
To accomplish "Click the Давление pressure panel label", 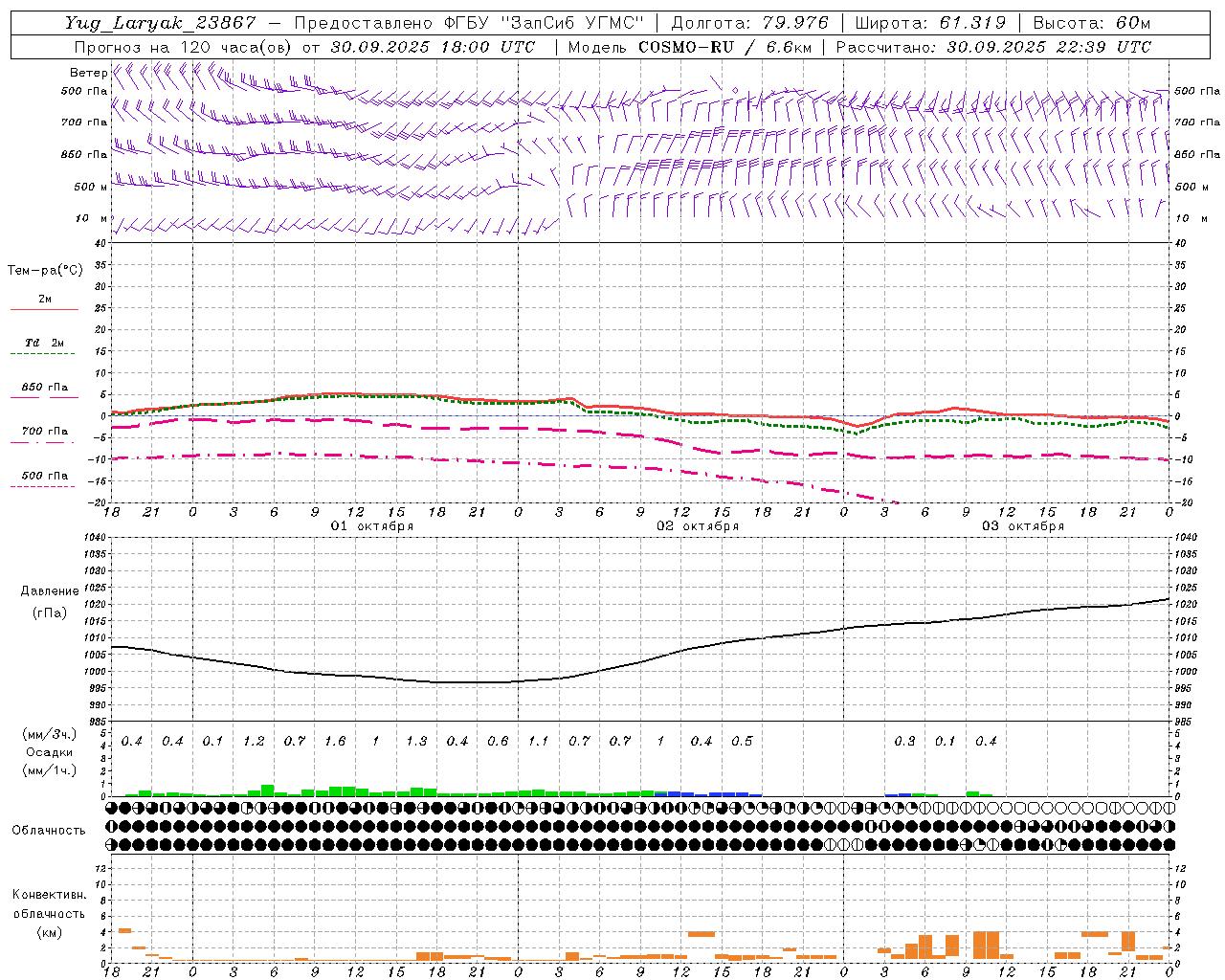I will point(50,591).
